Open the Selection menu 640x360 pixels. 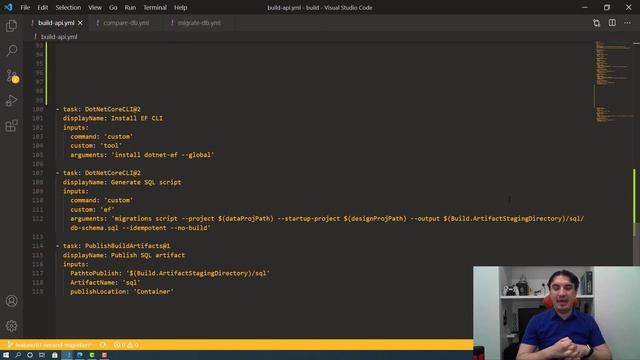point(68,7)
